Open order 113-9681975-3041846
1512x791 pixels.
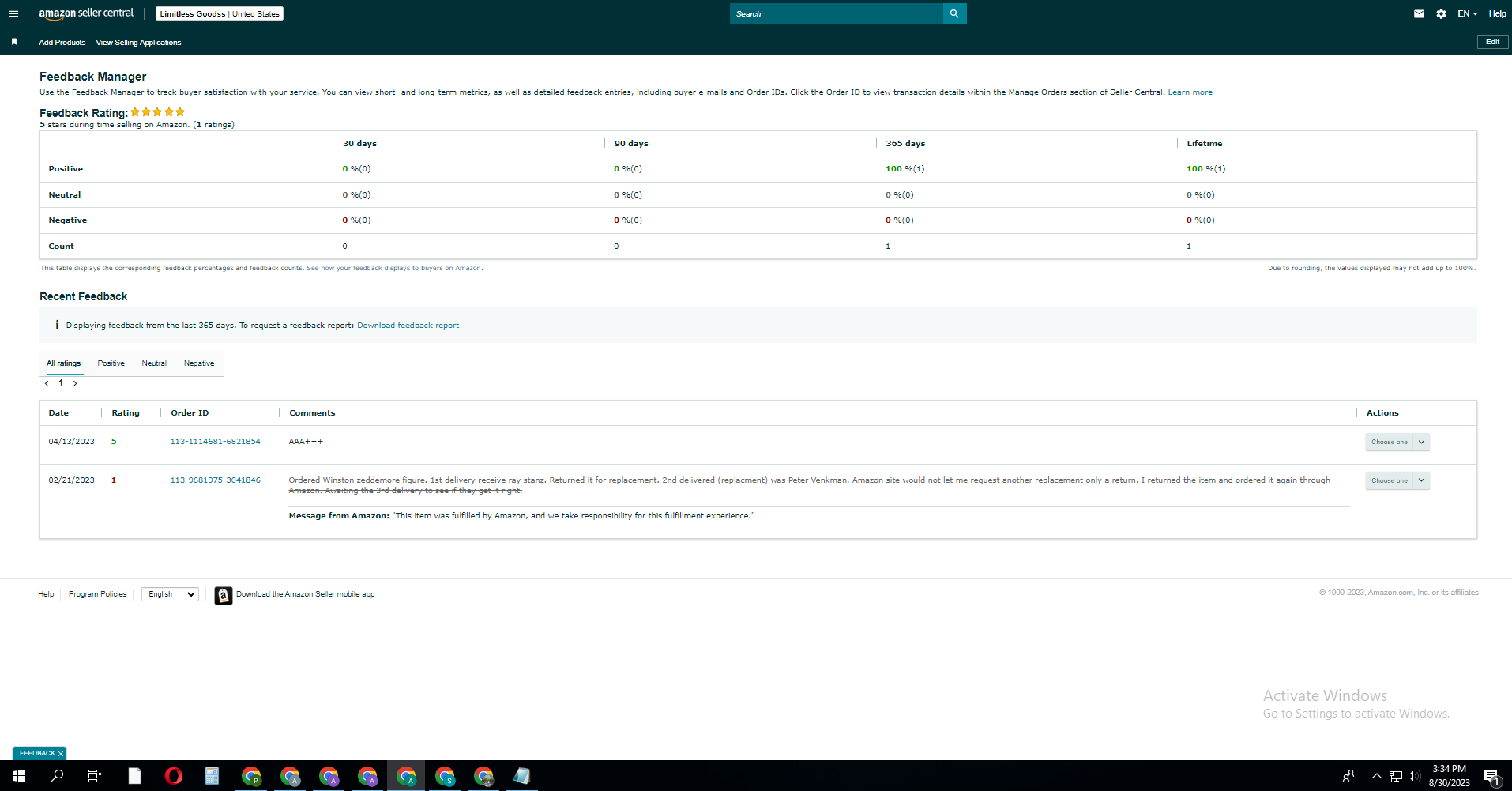(x=215, y=480)
